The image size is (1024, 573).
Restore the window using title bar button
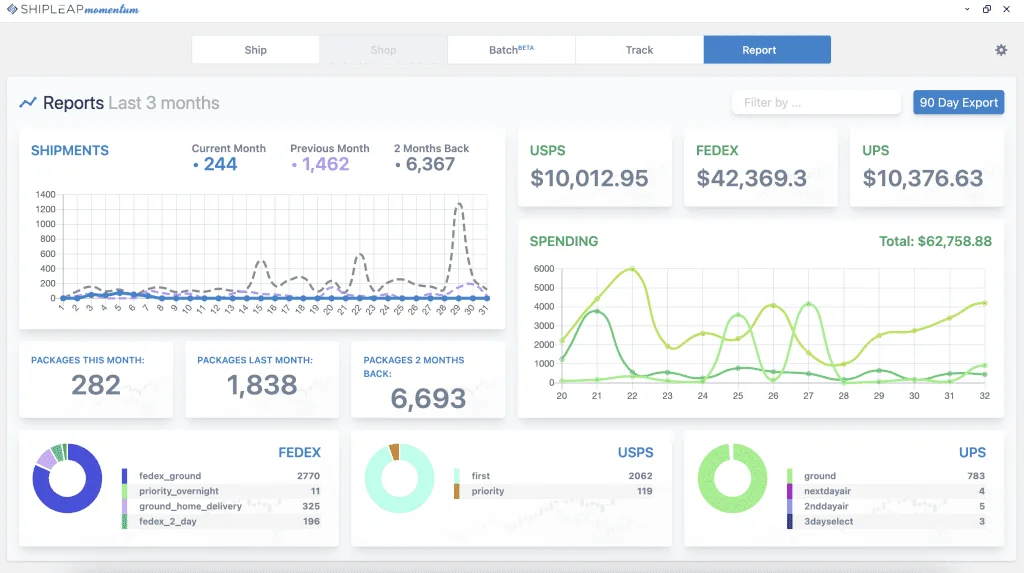[x=987, y=9]
